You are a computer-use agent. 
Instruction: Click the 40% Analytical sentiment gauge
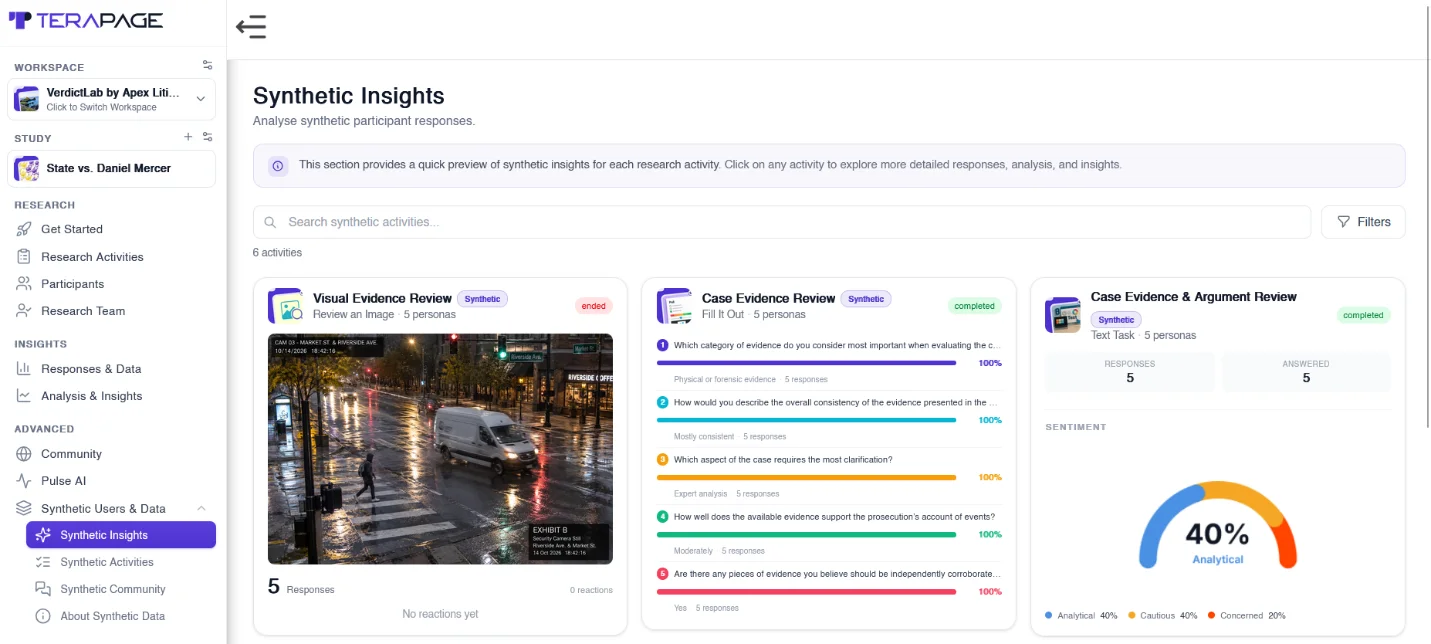click(x=1218, y=526)
